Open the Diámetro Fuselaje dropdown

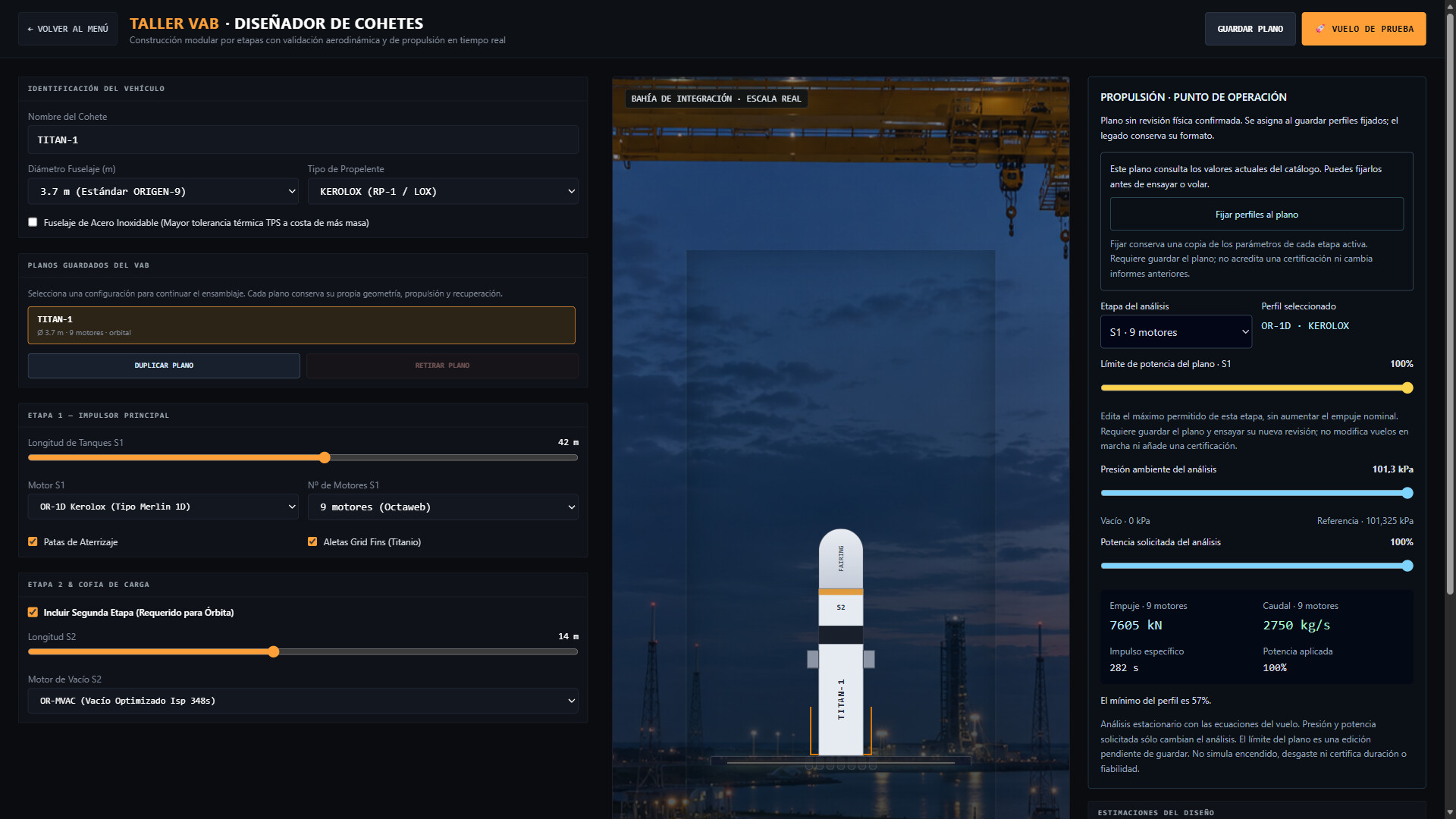tap(164, 191)
